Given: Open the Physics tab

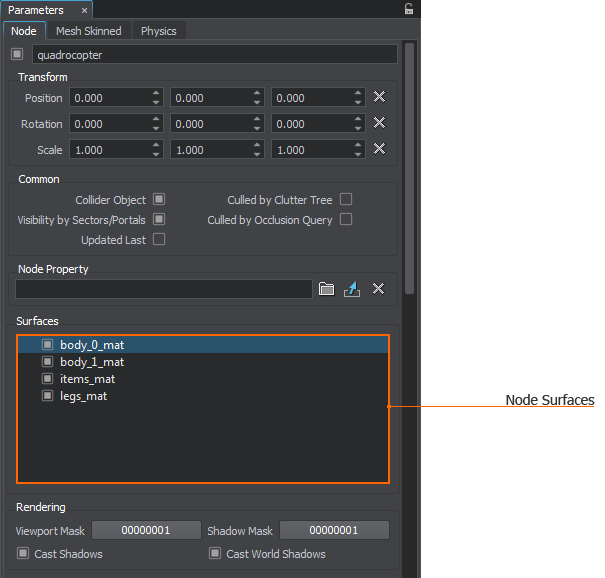Looking at the screenshot, I should coord(158,31).
